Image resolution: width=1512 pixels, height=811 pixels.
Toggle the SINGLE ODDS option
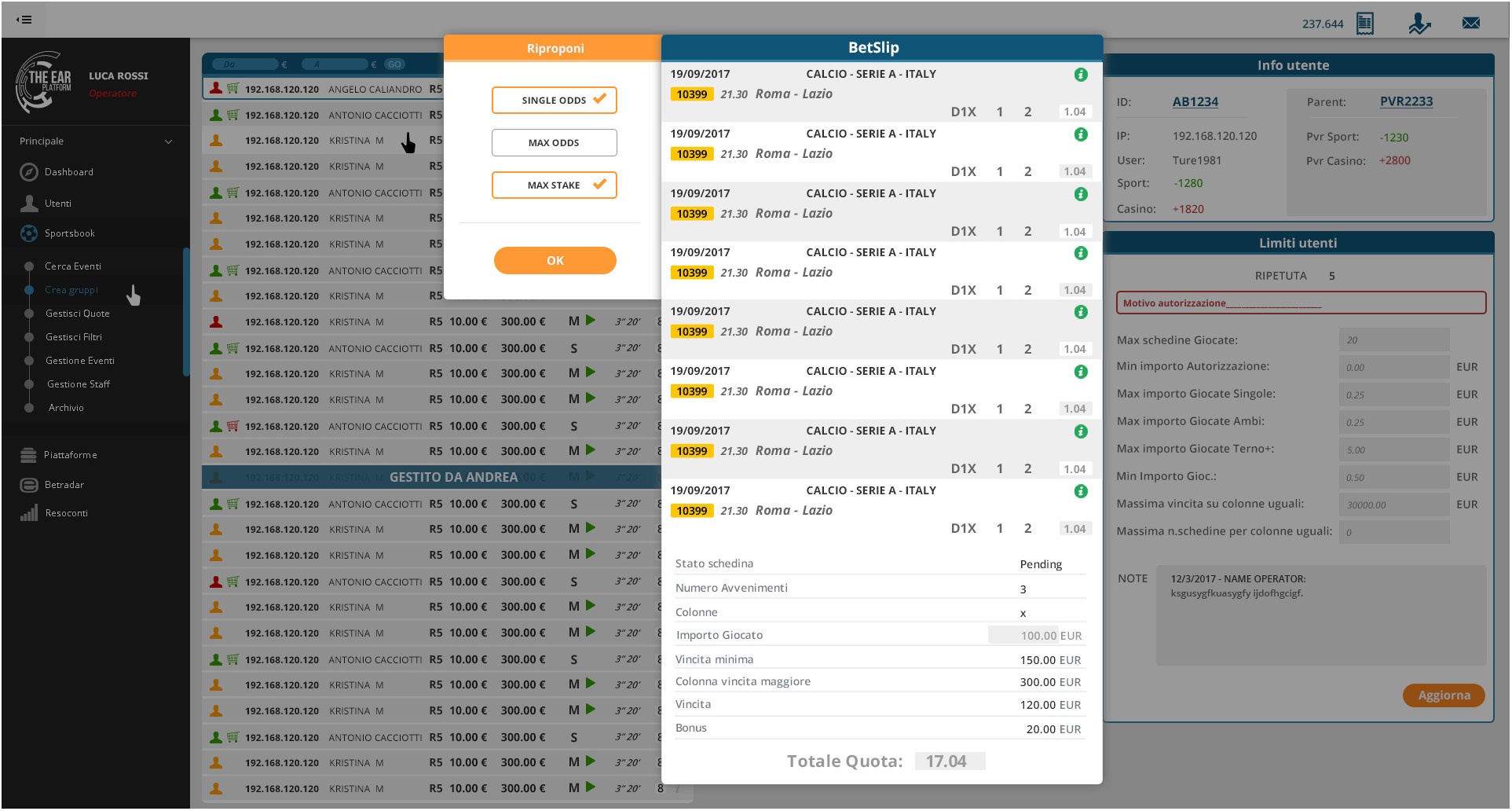(x=555, y=100)
